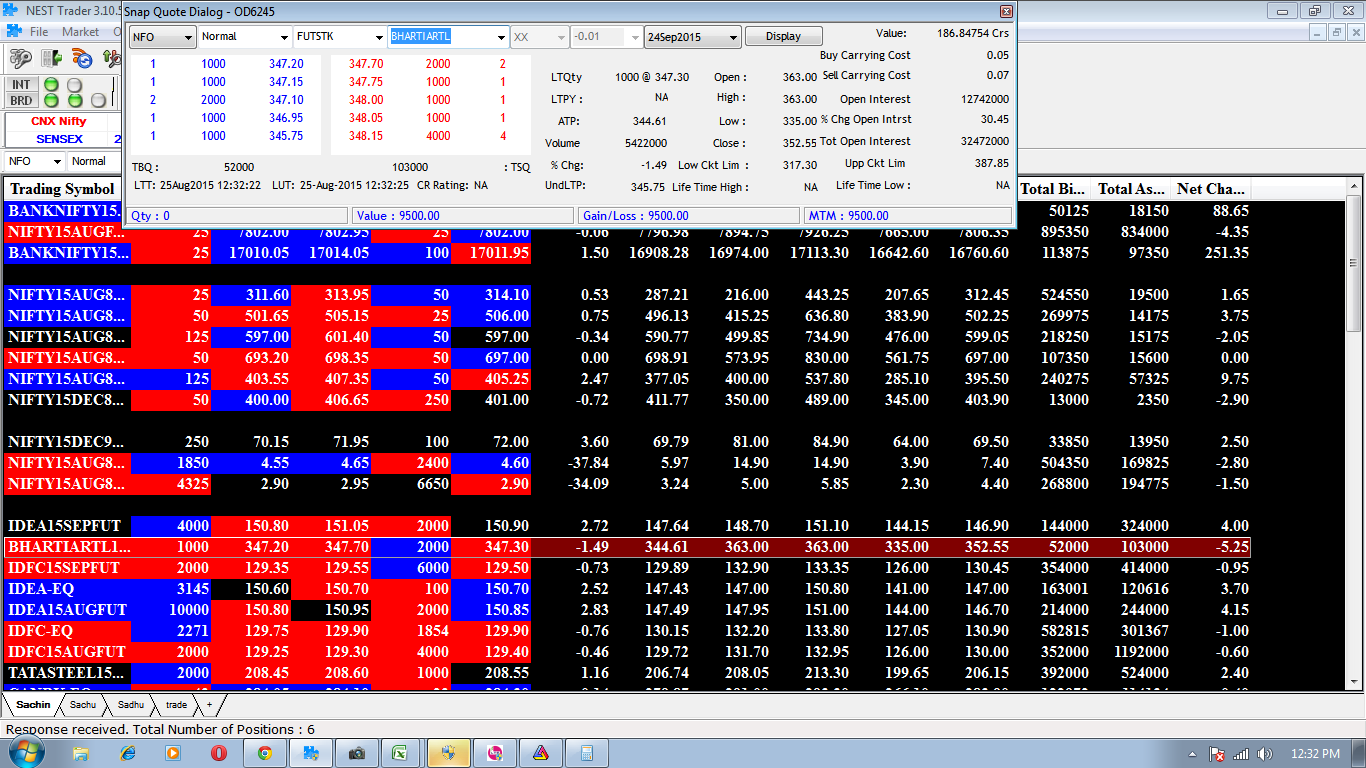The image size is (1366, 768).
Task: Toggle the BRD broadcast button
Action: tap(20, 100)
